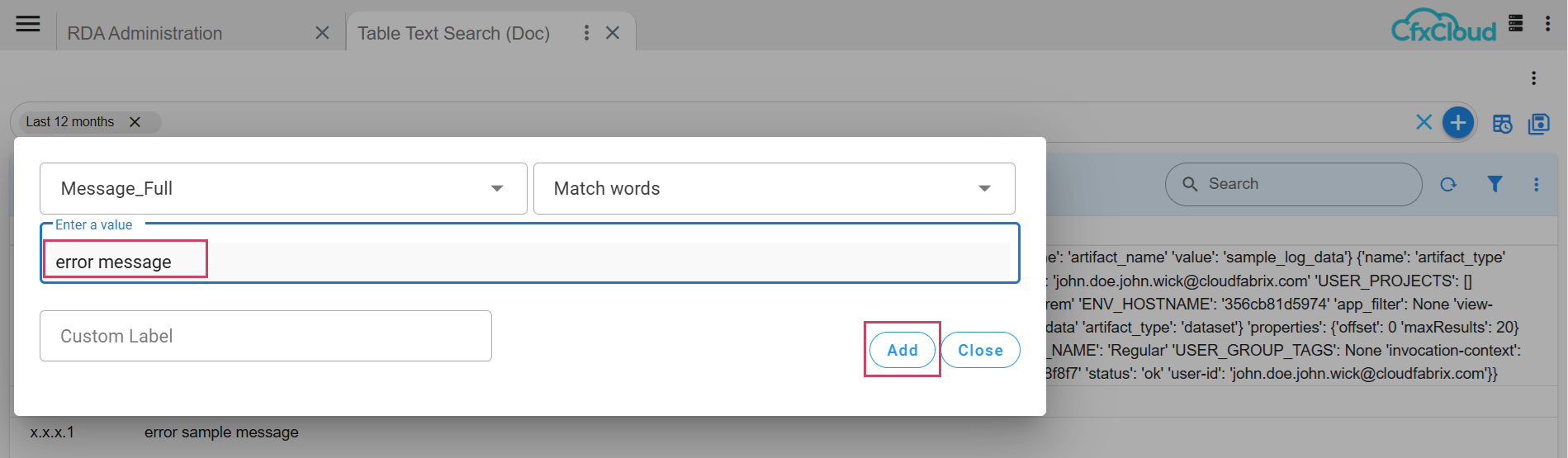Open the funnel filter icon

point(1495,184)
